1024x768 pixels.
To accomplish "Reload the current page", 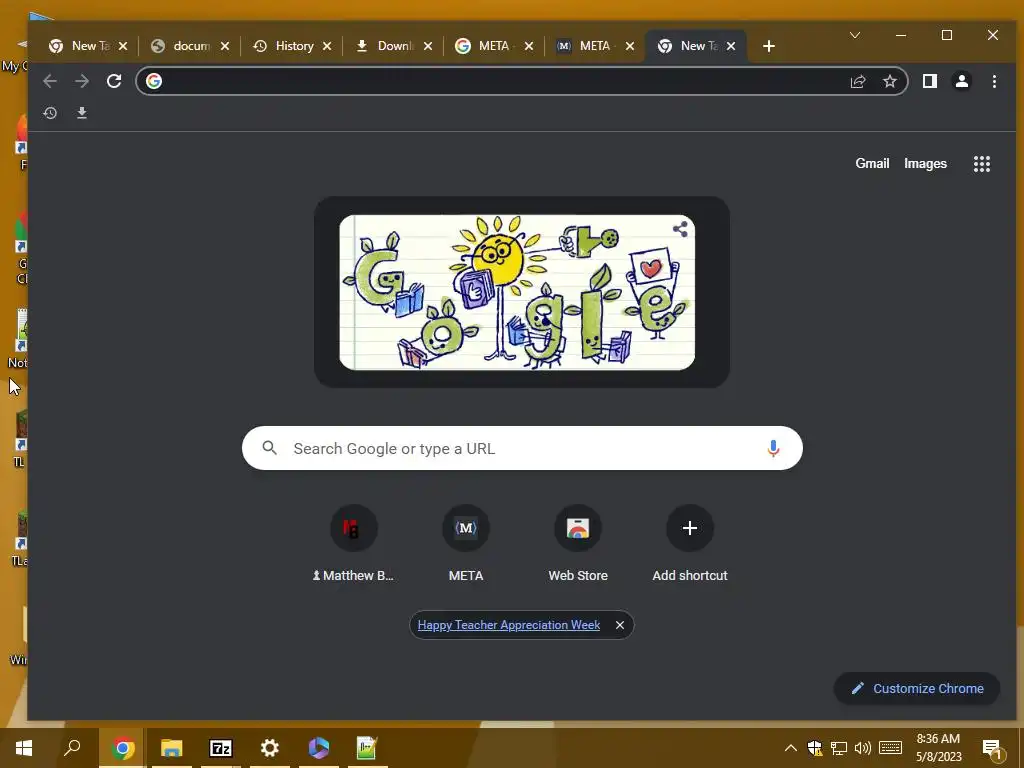I will 114,81.
